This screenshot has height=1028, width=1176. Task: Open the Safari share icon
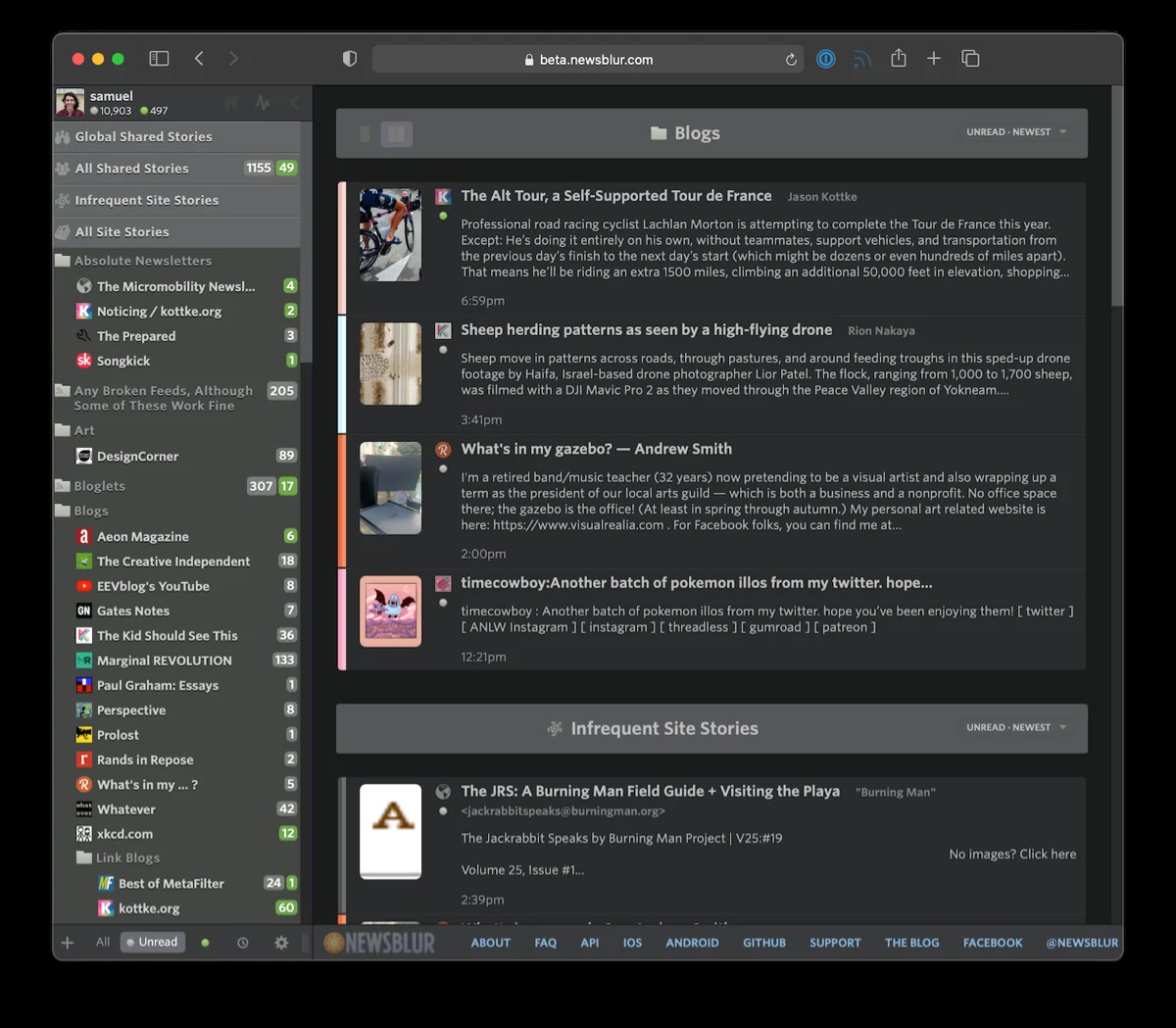(899, 58)
